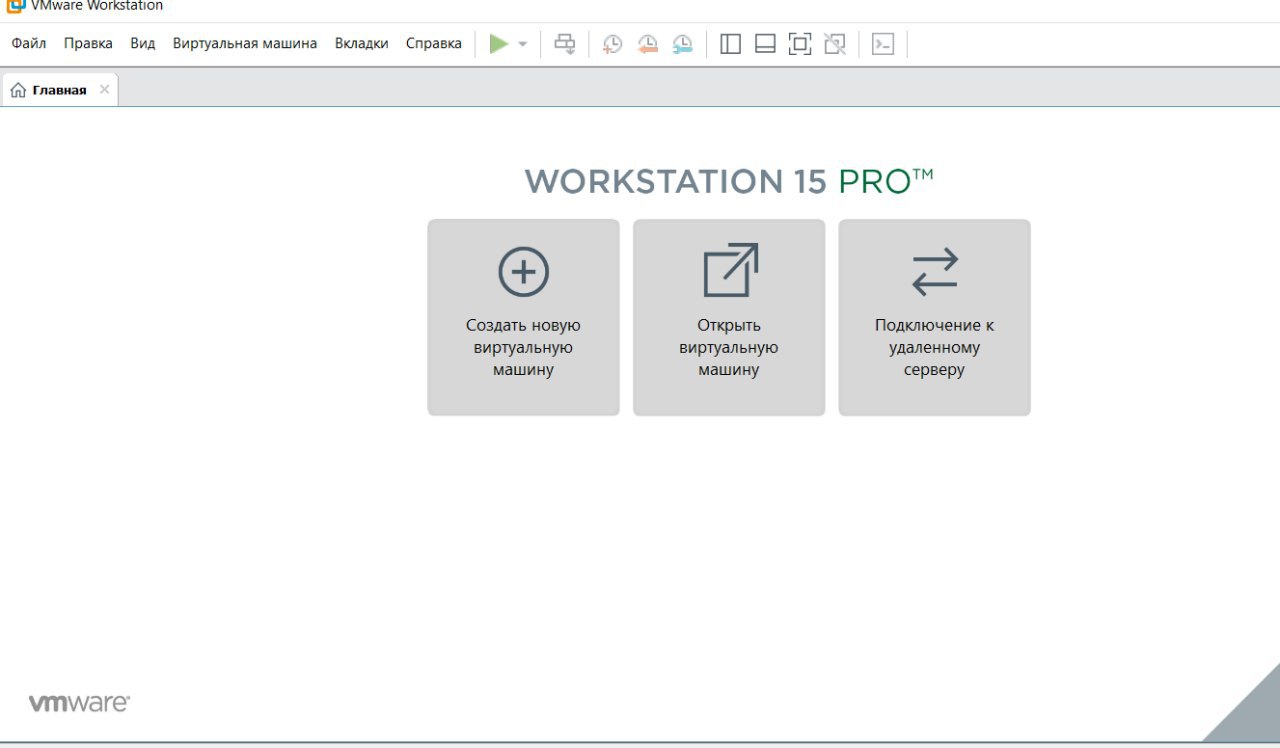This screenshot has height=748, width=1280.
Task: Click the Take Snapshot clock icon
Action: click(612, 44)
